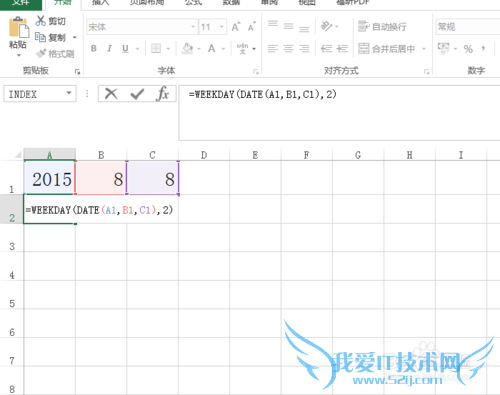Viewport: 500px width, 395px height.
Task: Open Merge and Center dropdown arrow
Action: (x=424, y=49)
